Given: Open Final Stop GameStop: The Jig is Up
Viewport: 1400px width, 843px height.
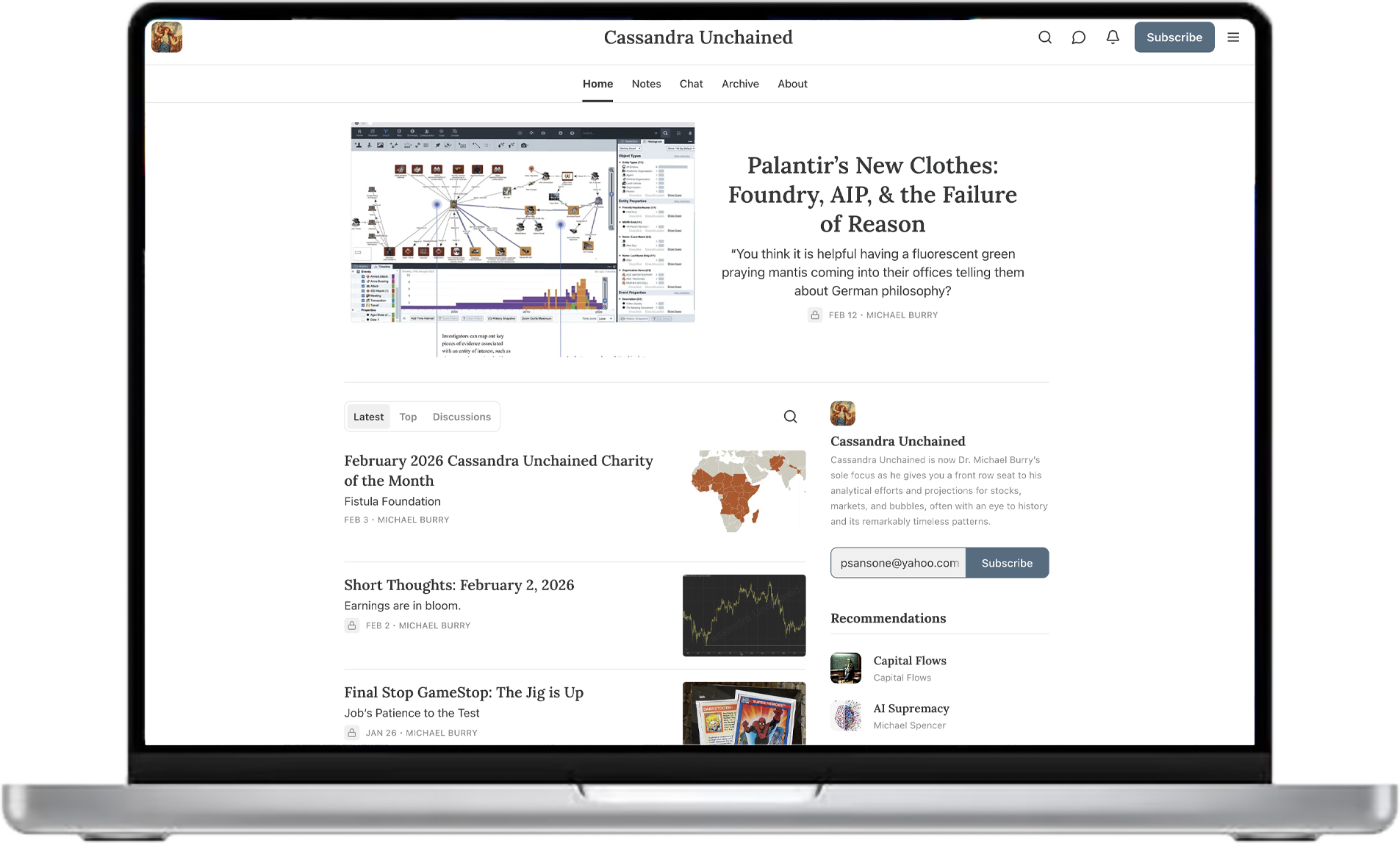Looking at the screenshot, I should click(464, 692).
